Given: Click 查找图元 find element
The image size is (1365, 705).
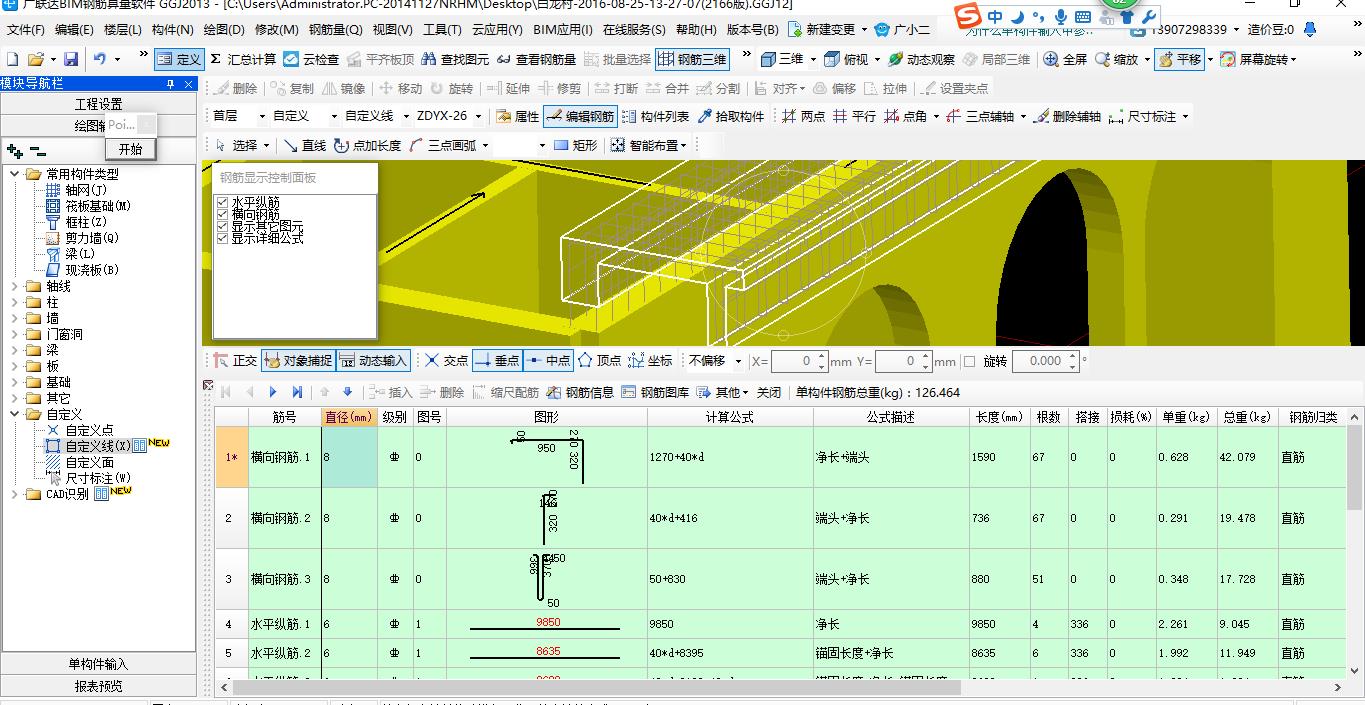Looking at the screenshot, I should (x=455, y=59).
